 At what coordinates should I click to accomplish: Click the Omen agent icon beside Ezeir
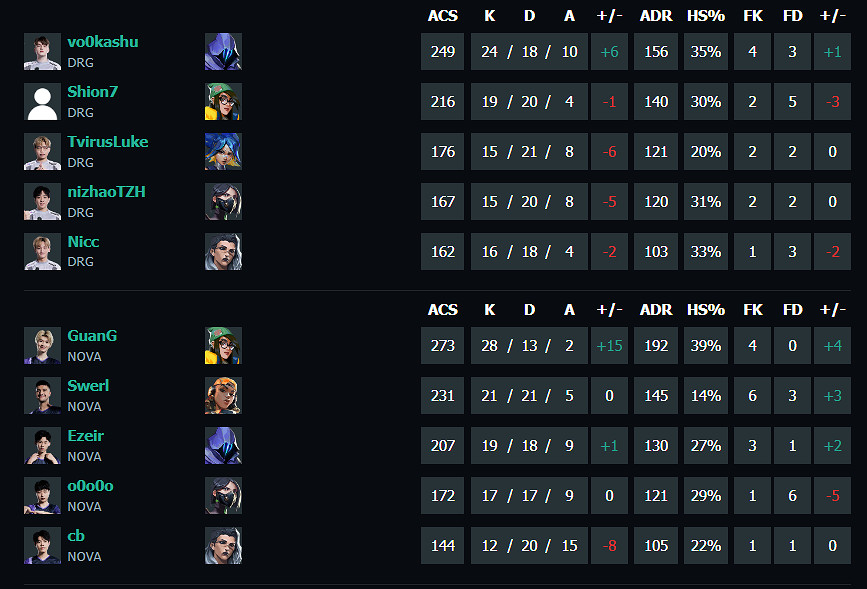223,445
